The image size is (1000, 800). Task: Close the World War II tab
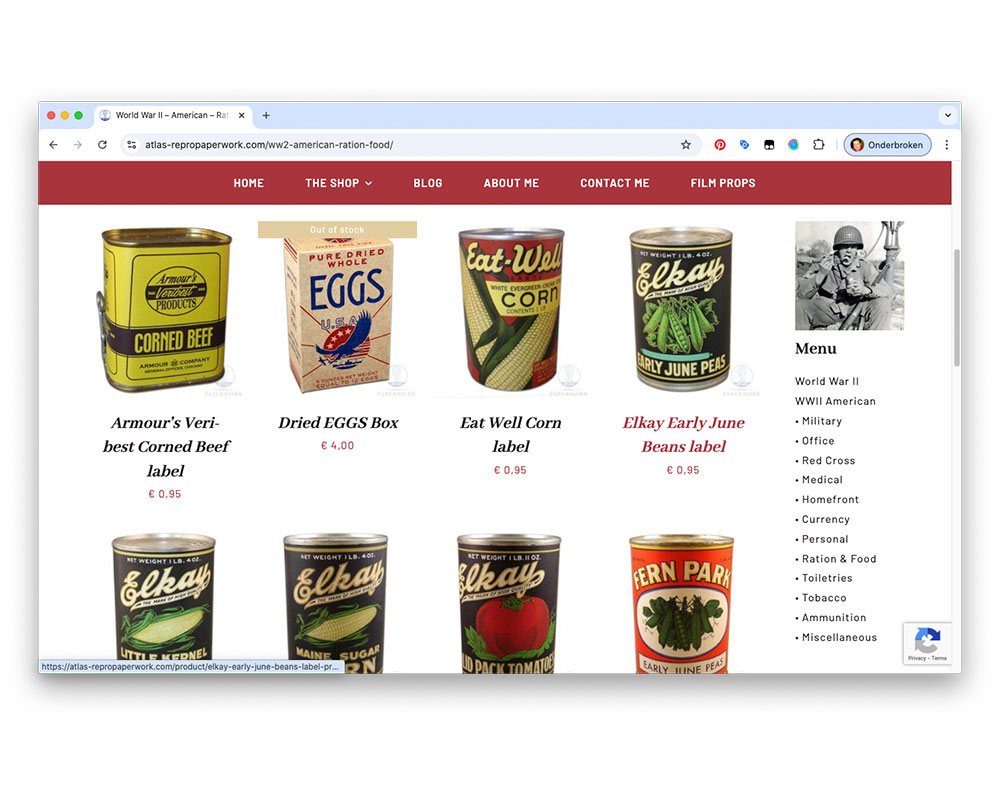(242, 115)
